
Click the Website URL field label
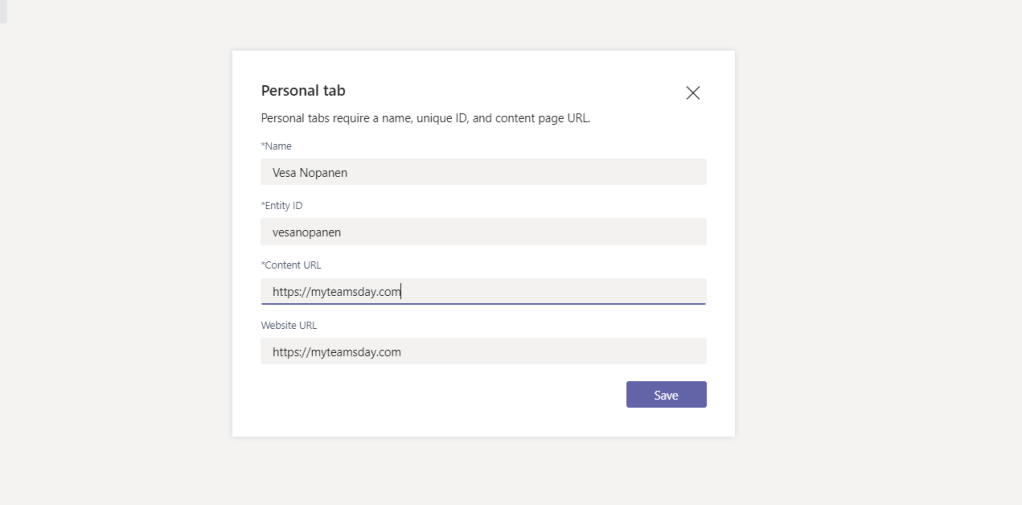click(x=289, y=325)
